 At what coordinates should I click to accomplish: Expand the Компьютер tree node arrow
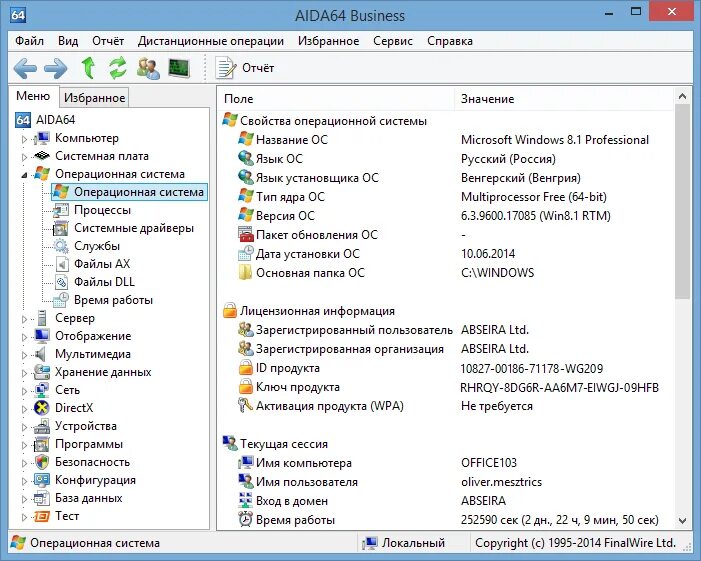(x=25, y=139)
